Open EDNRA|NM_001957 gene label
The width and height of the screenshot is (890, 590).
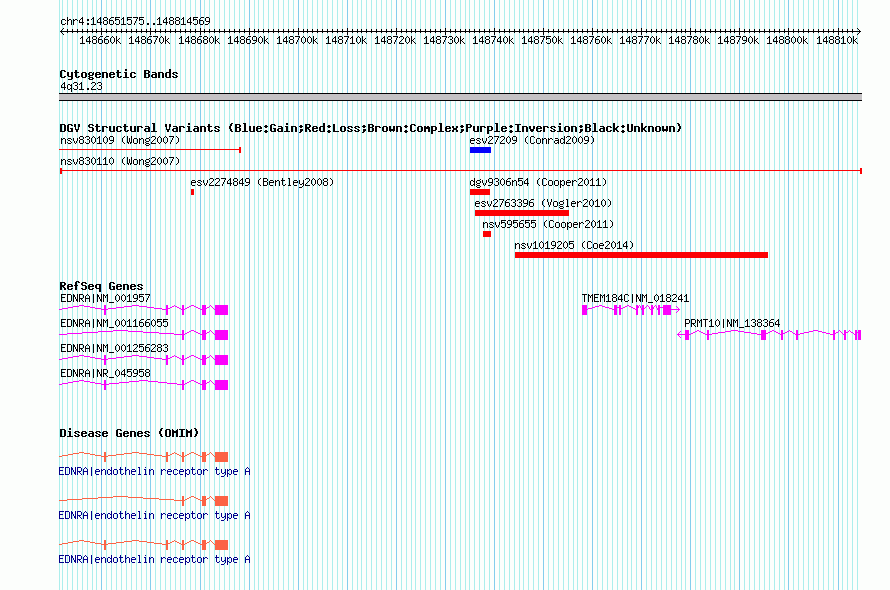point(105,298)
